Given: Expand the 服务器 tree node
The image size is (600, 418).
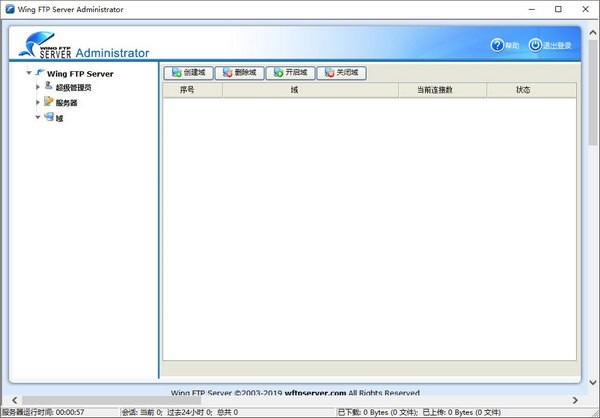Looking at the screenshot, I should (38, 102).
